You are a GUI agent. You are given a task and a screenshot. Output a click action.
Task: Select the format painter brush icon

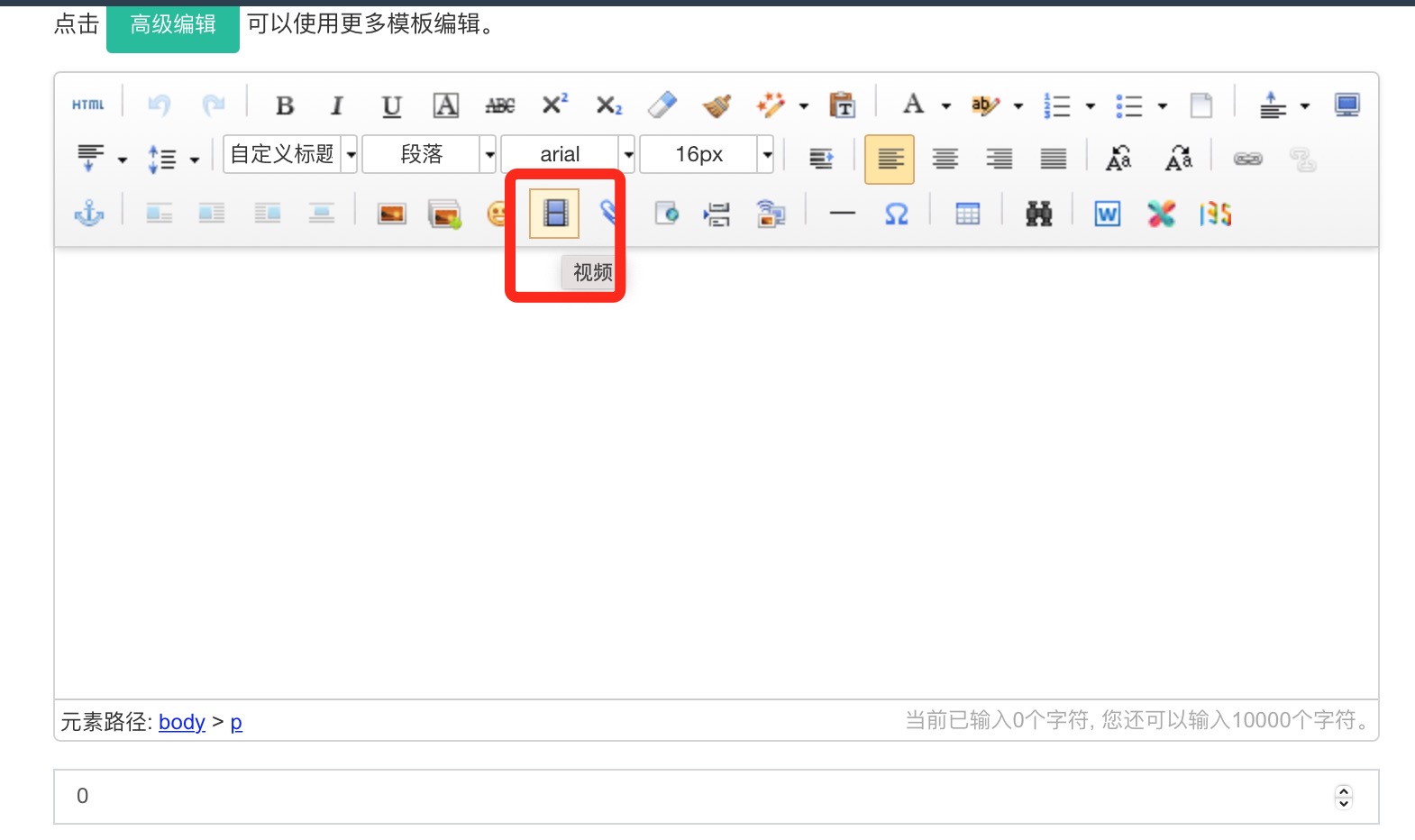717,105
